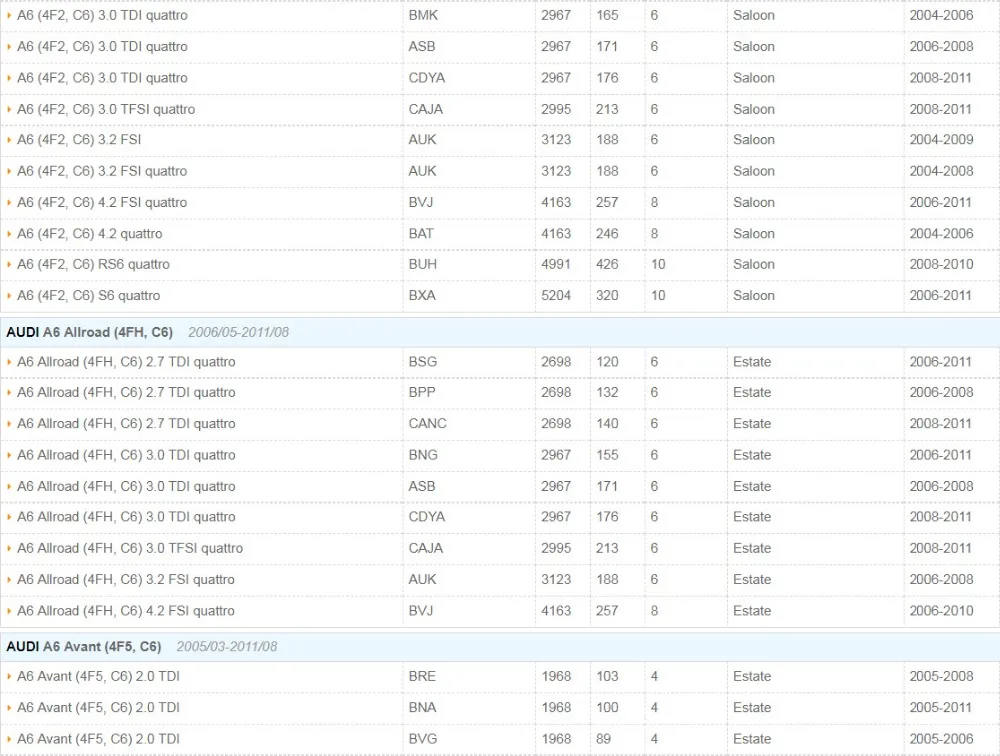Open the A6 (4F2, C6) 3.0 TFSI quattro saloon entry

coord(106,110)
